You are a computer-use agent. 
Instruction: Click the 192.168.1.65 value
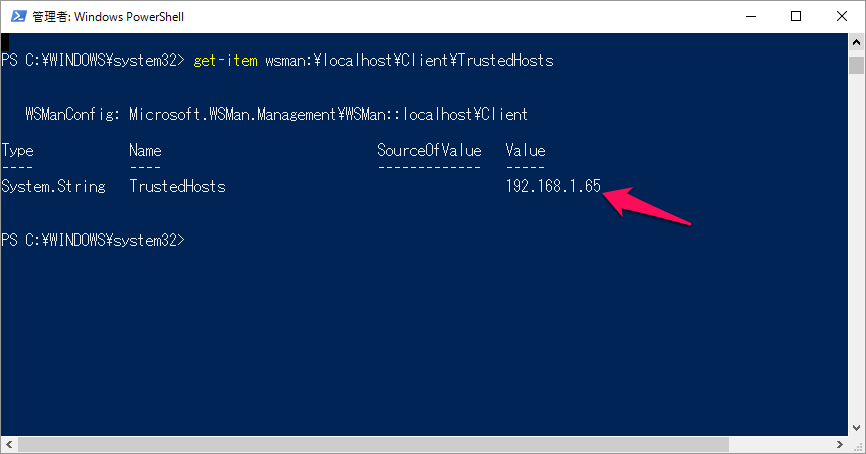click(553, 187)
